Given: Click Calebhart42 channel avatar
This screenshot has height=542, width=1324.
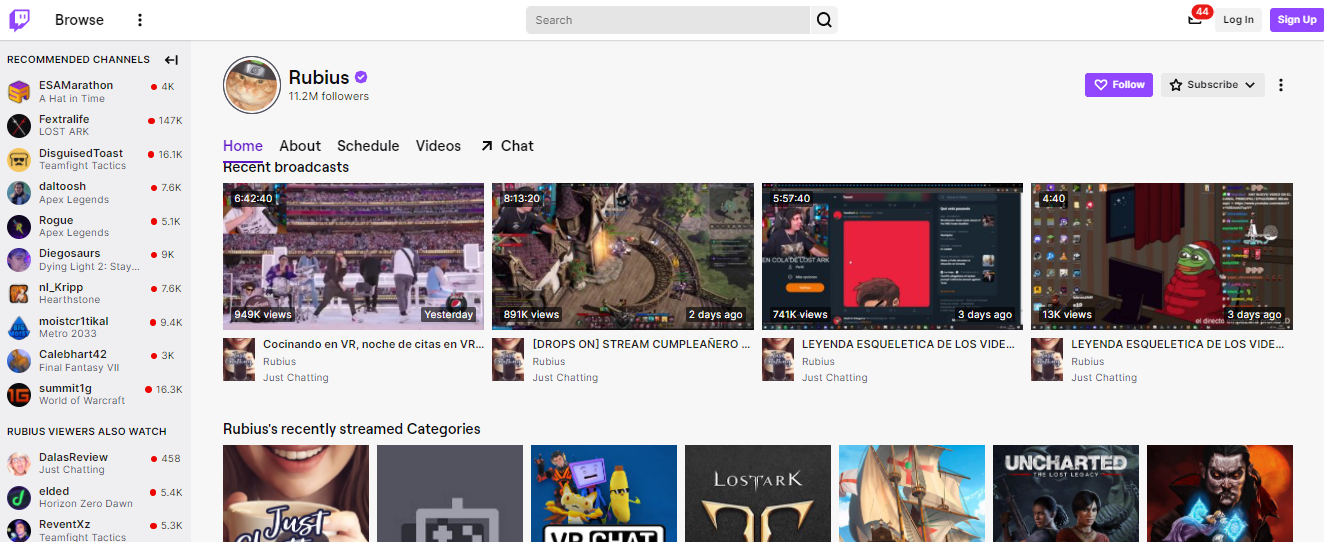Looking at the screenshot, I should (19, 360).
